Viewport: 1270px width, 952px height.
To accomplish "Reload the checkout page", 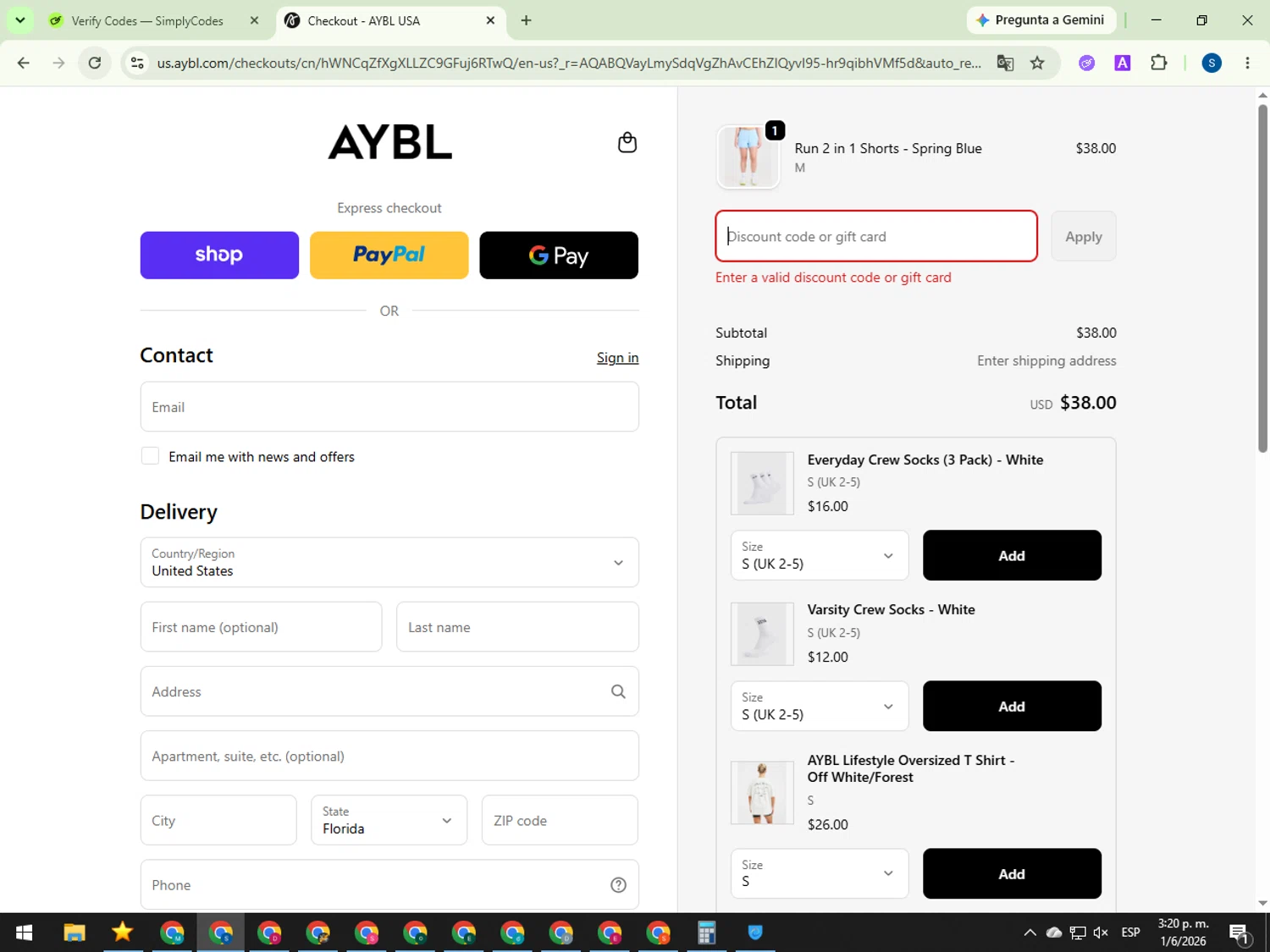I will click(95, 63).
